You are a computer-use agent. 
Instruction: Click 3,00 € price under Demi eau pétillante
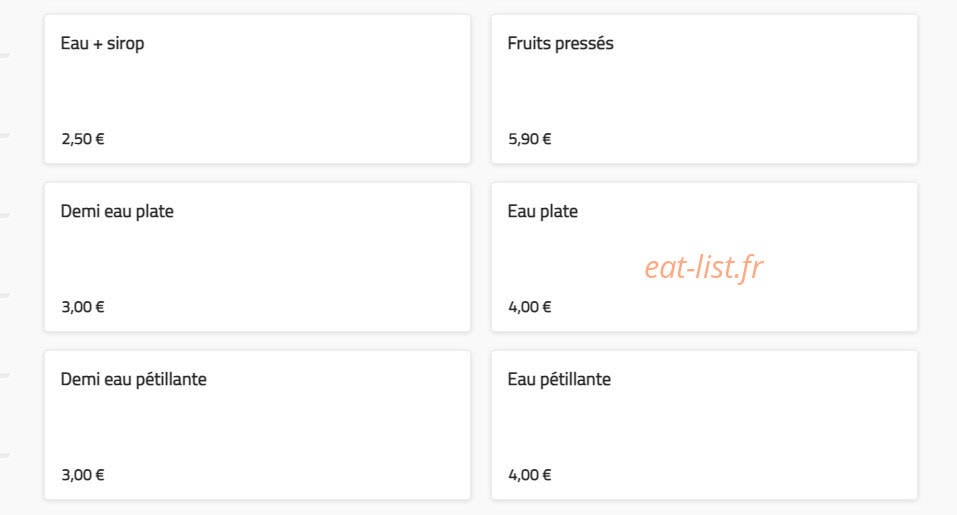point(83,475)
